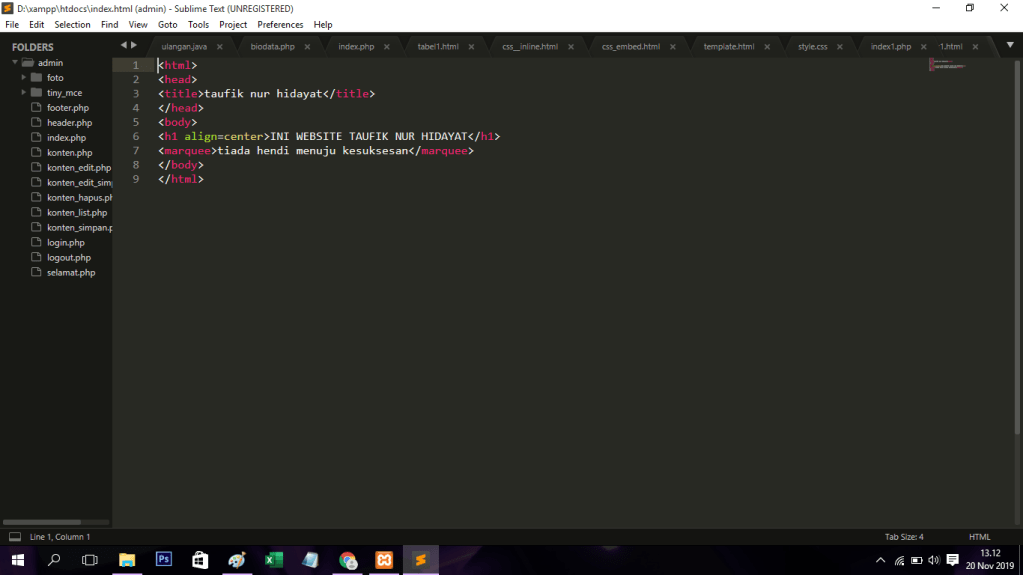Expand the foto folder in sidebar

(x=24, y=78)
